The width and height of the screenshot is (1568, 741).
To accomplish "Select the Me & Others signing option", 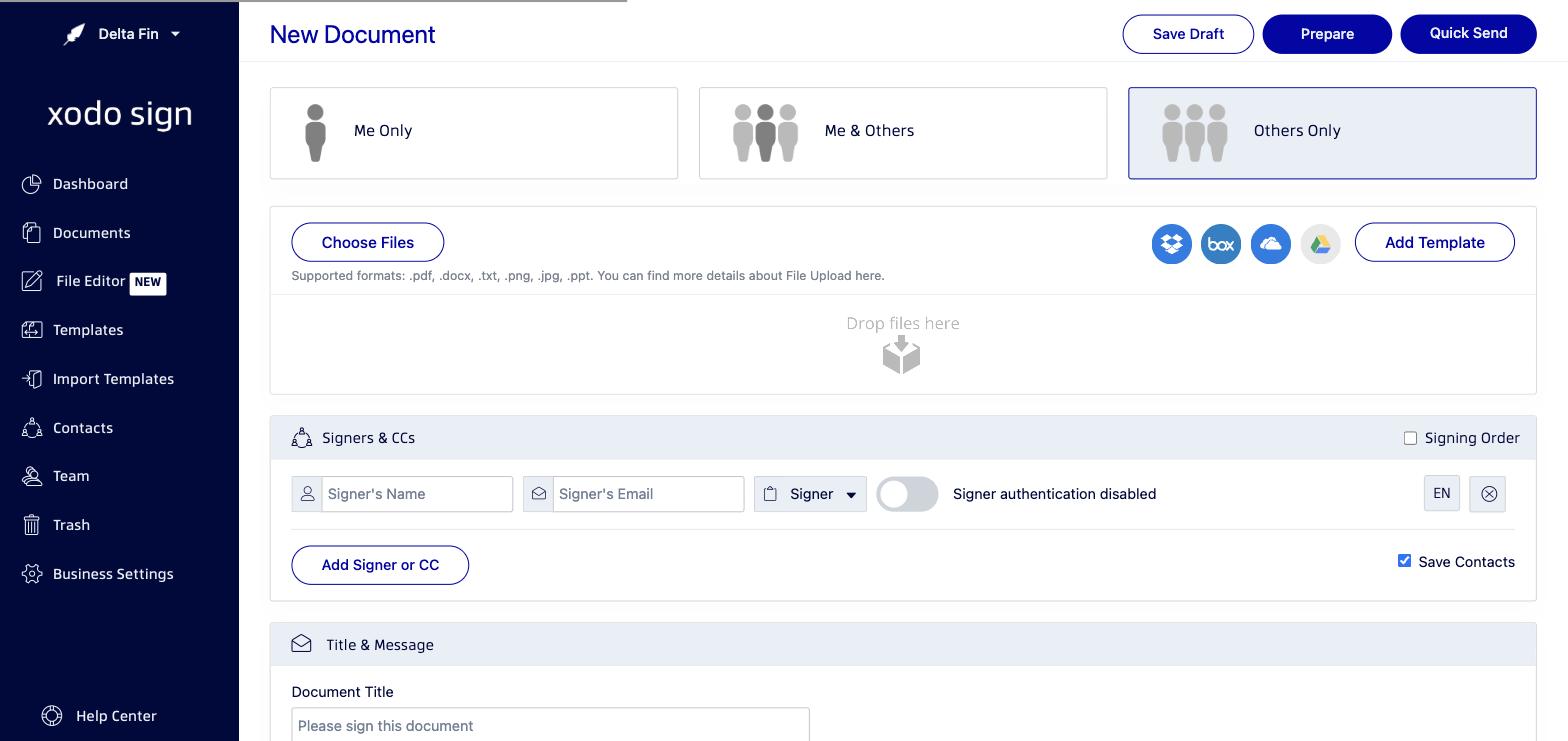I will tap(903, 133).
